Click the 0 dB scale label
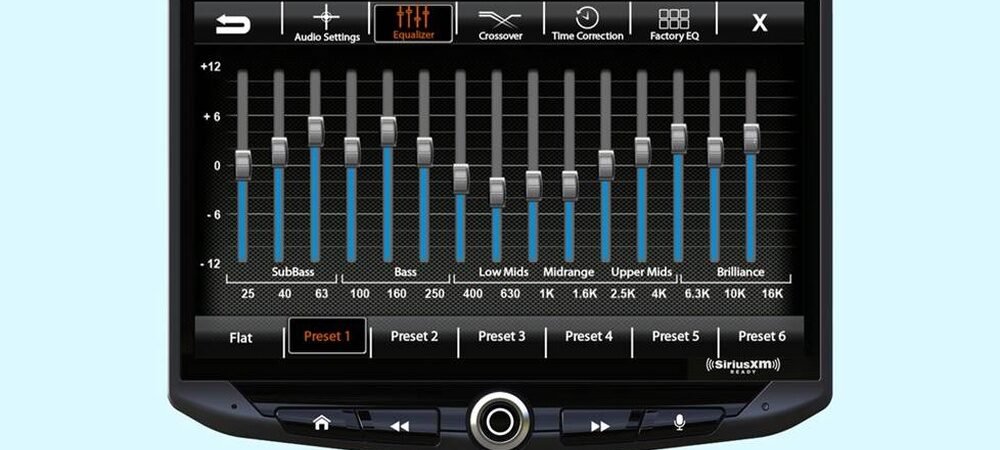Image resolution: width=1000 pixels, height=450 pixels. click(x=216, y=166)
